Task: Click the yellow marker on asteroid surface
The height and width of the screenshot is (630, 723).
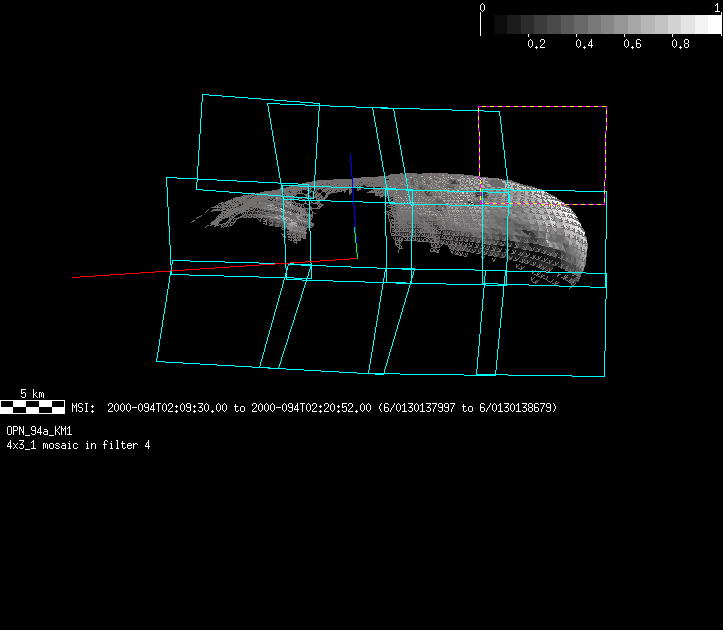Action: 546,204
